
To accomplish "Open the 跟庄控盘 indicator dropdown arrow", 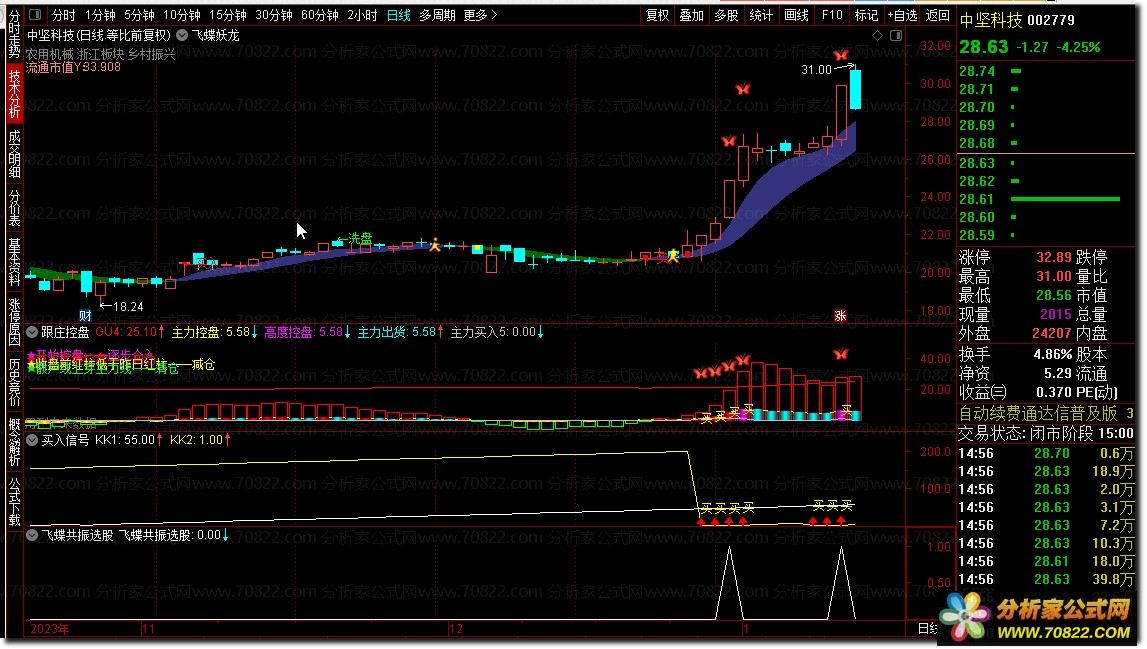I will pos(32,332).
